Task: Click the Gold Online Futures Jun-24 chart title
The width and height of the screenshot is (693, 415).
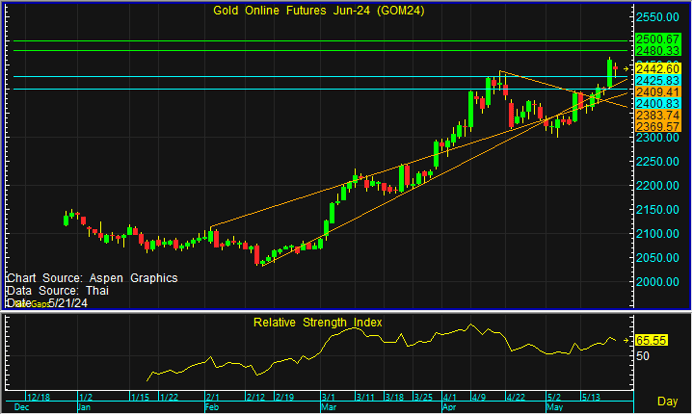Action: click(x=318, y=10)
